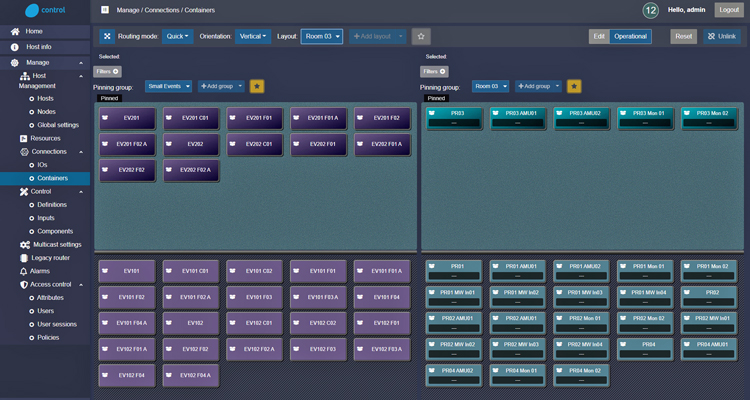
Task: Click the Reset button
Action: coord(684,36)
